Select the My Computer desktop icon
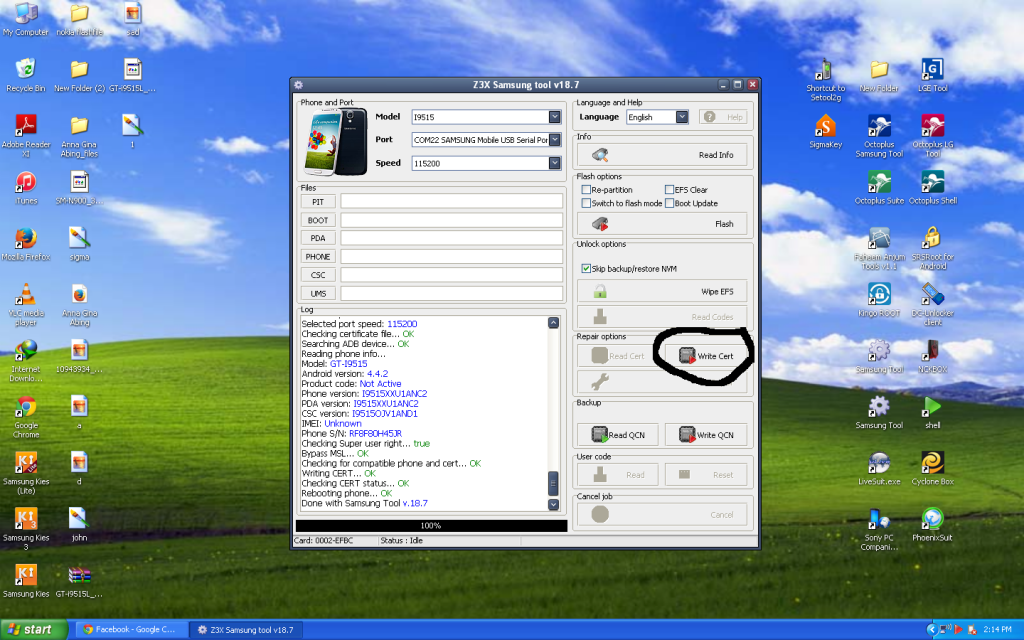The image size is (1024, 640). [26, 19]
